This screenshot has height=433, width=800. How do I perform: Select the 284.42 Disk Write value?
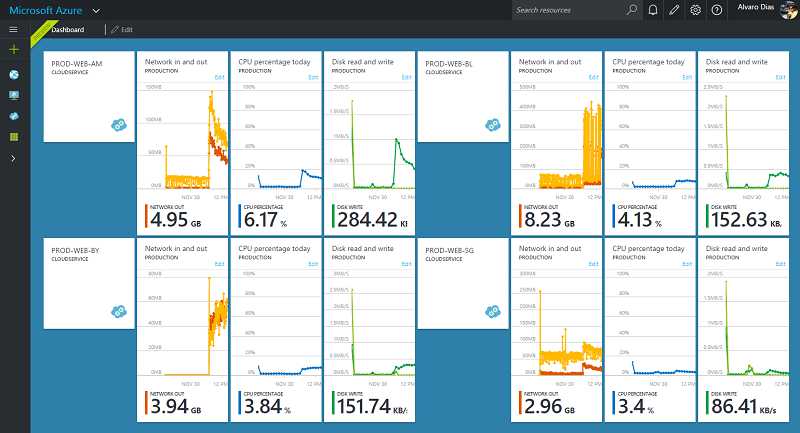[372, 220]
